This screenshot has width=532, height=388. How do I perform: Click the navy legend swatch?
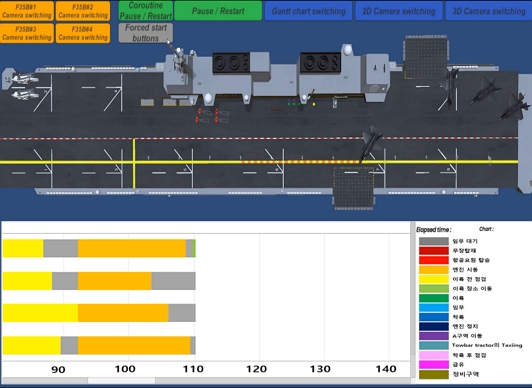coord(434,327)
